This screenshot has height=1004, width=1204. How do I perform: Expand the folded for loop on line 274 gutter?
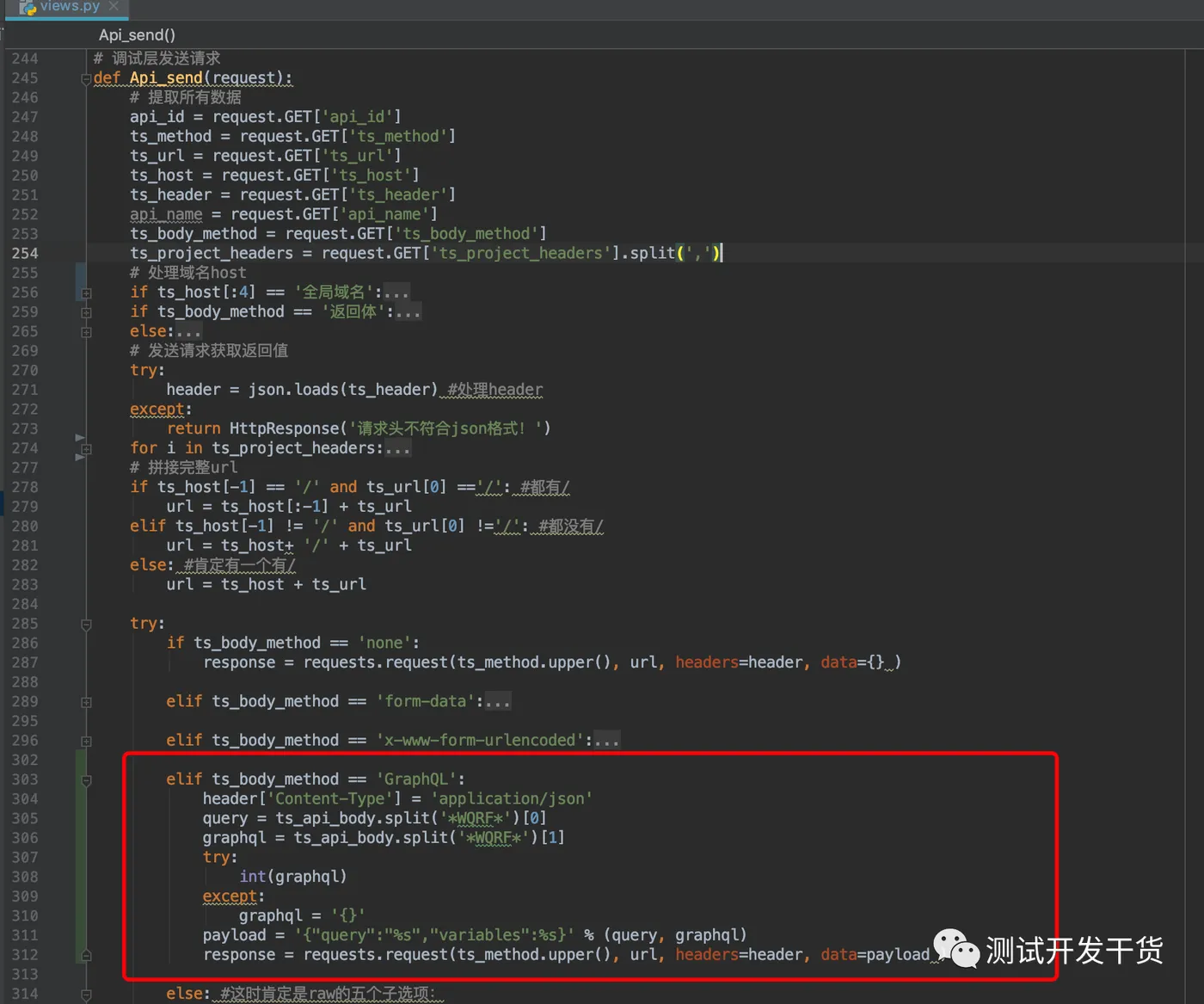[x=86, y=449]
